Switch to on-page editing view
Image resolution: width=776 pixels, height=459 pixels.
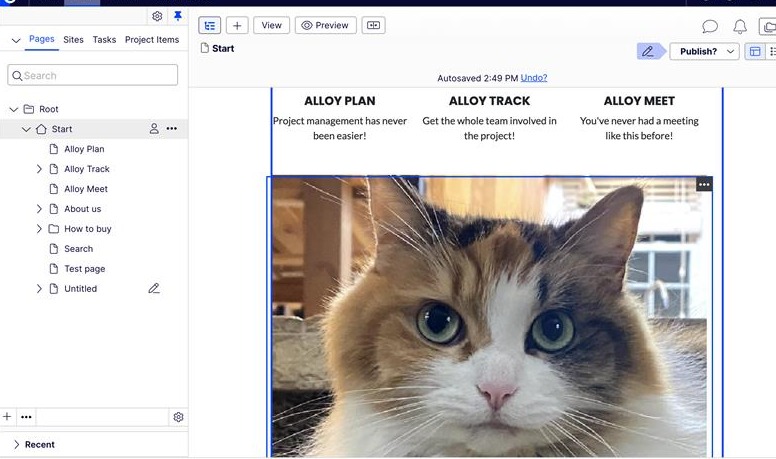click(x=755, y=52)
